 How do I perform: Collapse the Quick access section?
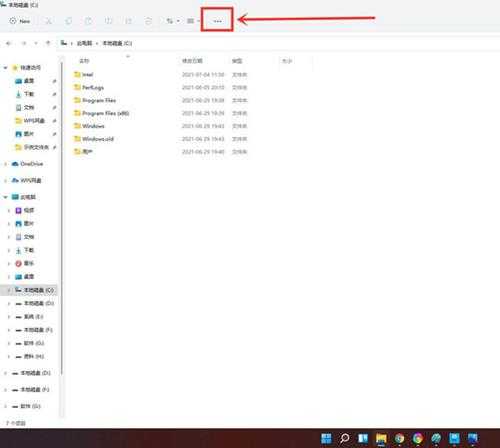(5, 68)
